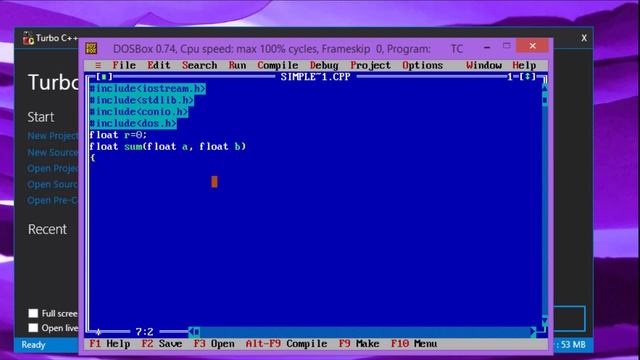Click the #include<dos.h> line
640x360 pixels.
(133, 123)
